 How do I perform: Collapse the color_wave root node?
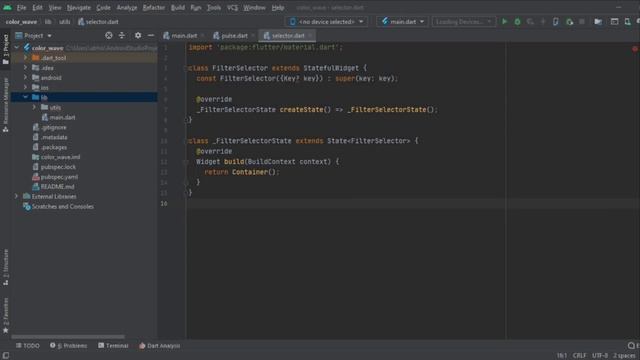click(17, 48)
